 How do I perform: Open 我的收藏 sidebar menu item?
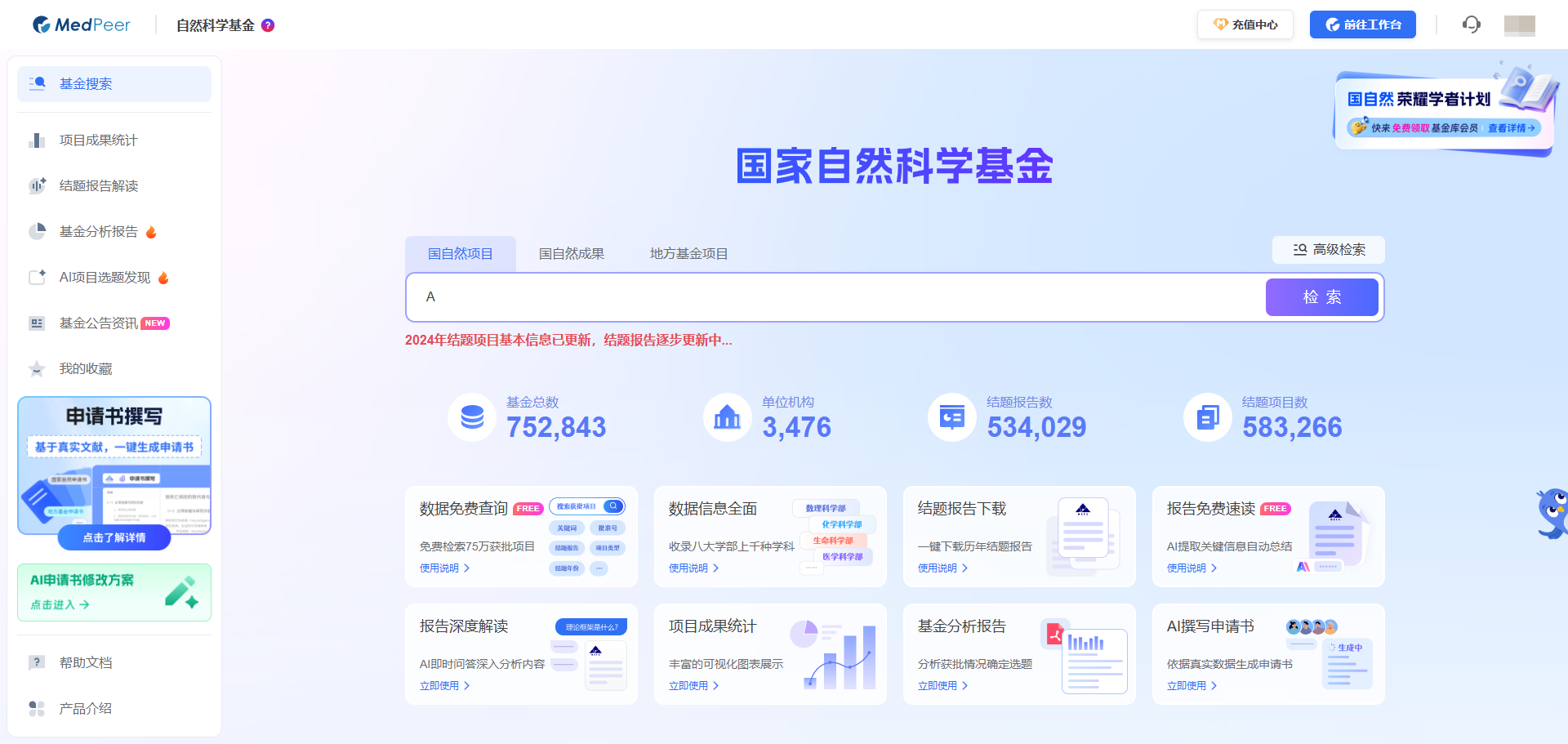(114, 369)
